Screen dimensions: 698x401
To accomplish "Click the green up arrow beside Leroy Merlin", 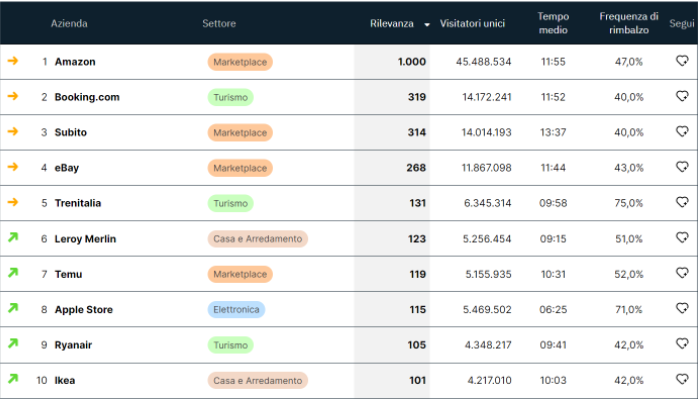I will tap(13, 237).
